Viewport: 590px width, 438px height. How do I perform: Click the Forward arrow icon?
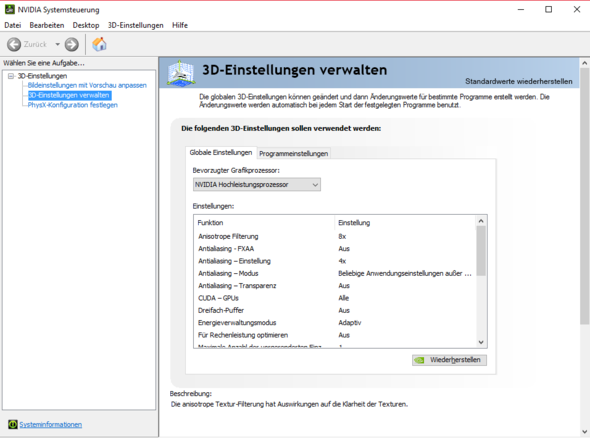pyautogui.click(x=71, y=44)
